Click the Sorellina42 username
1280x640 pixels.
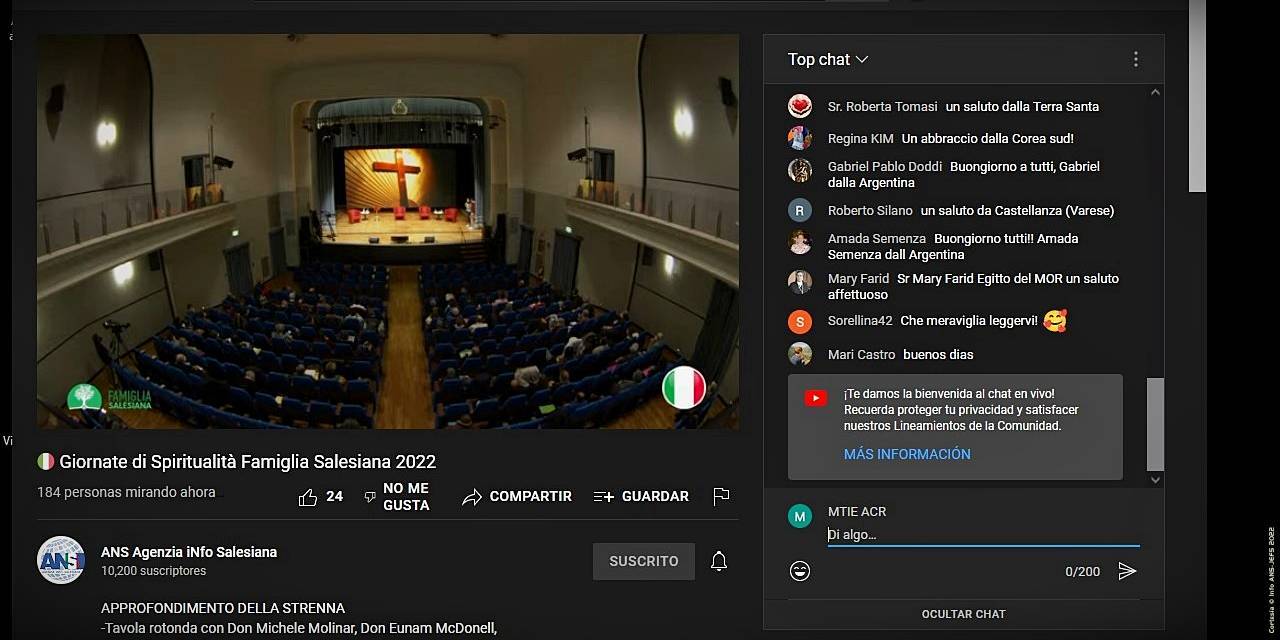pos(860,321)
